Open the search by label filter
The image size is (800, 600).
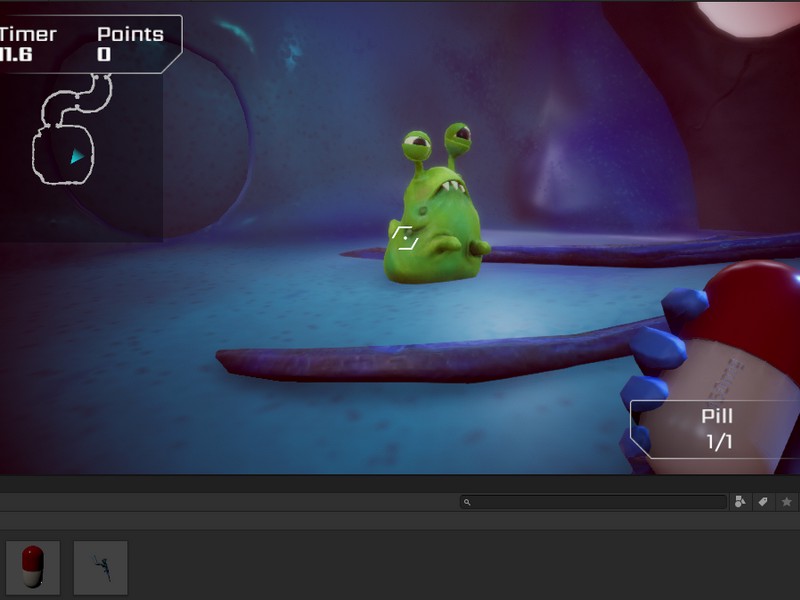[x=763, y=502]
